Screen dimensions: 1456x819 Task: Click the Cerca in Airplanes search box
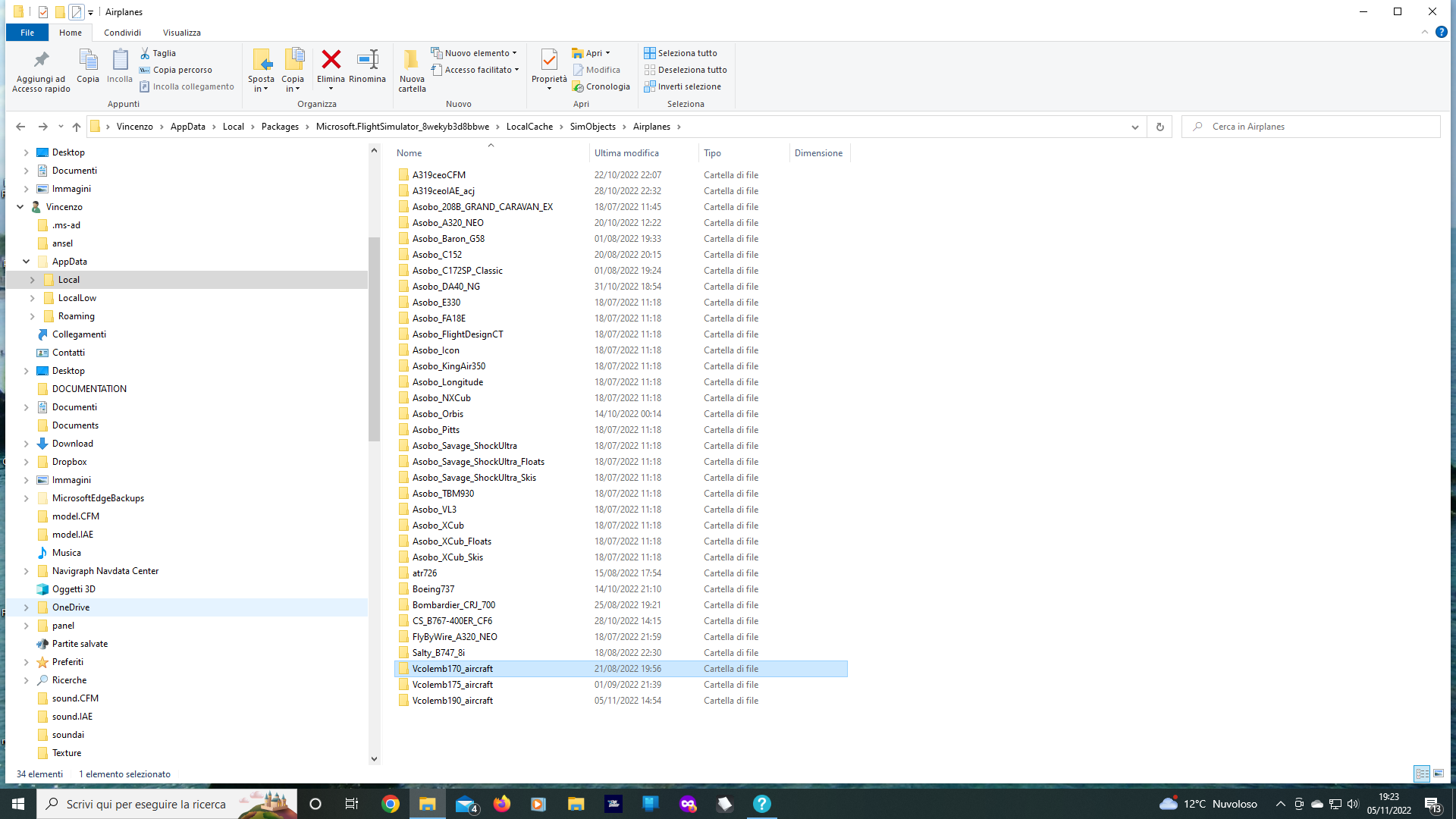coord(1310,127)
